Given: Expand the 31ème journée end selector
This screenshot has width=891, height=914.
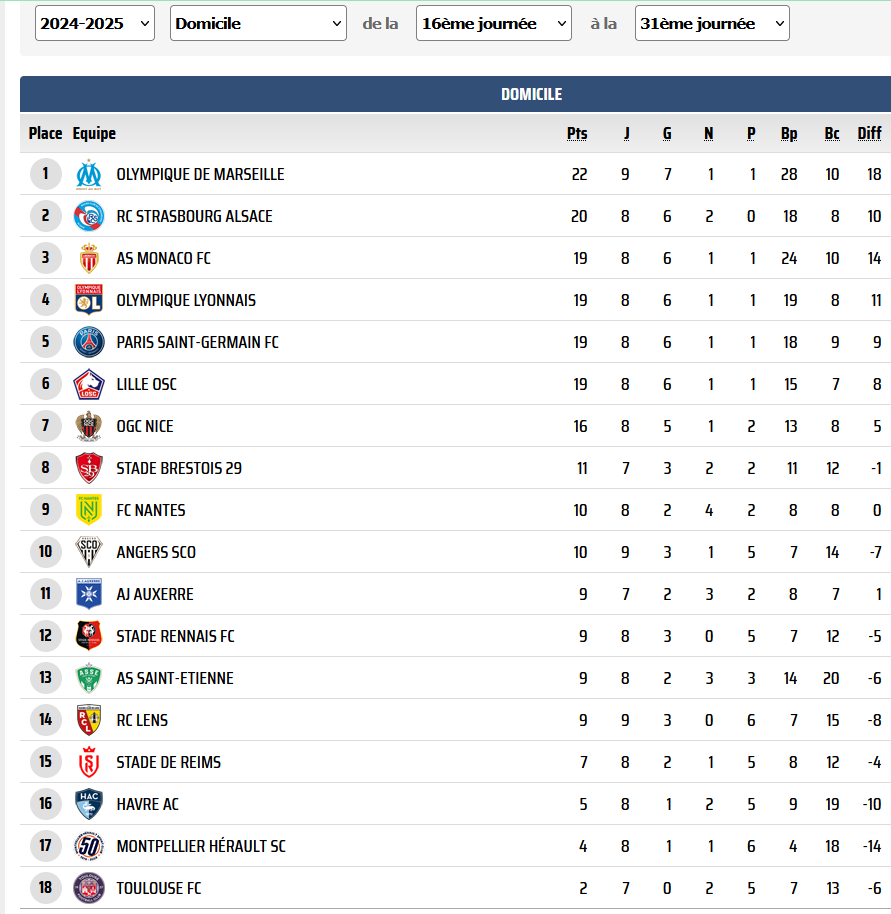Looking at the screenshot, I should (x=712, y=23).
